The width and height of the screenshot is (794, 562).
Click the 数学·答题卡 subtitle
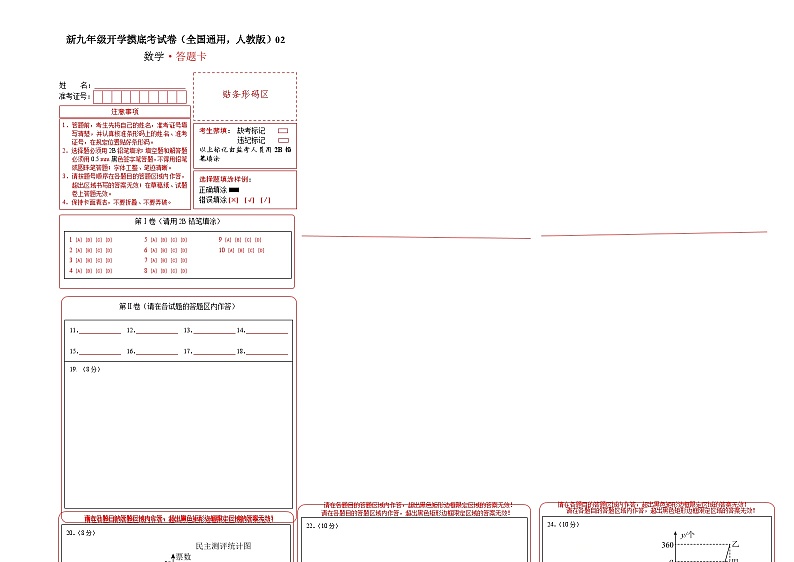click(x=175, y=57)
